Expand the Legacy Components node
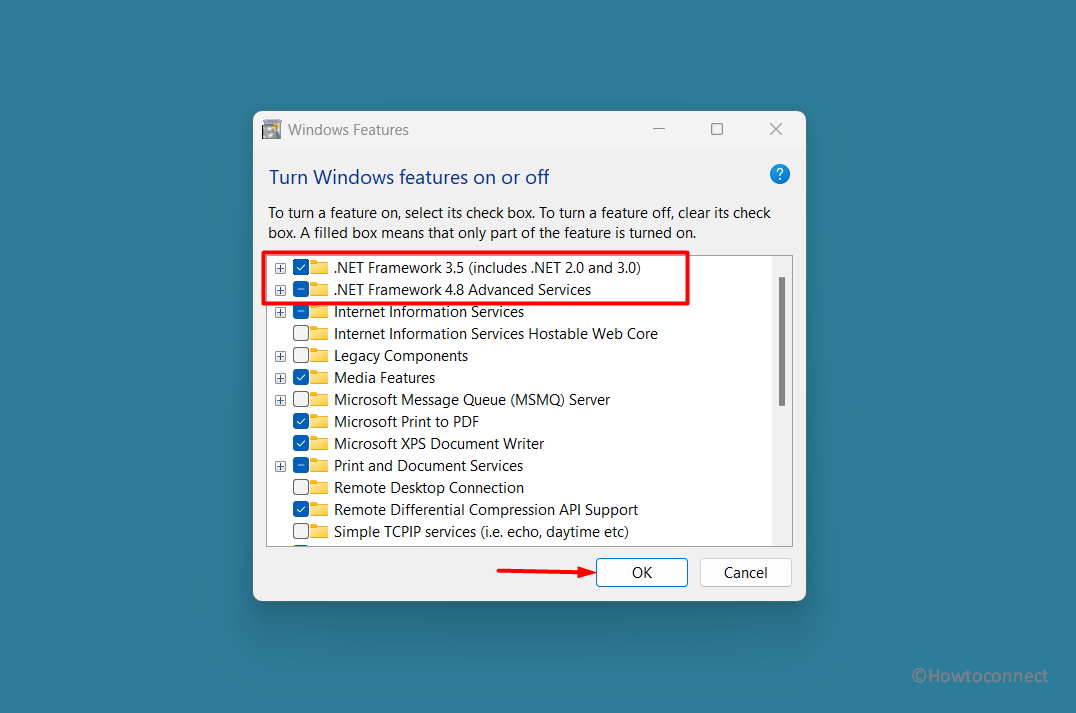This screenshot has height=713, width=1076. [x=281, y=356]
